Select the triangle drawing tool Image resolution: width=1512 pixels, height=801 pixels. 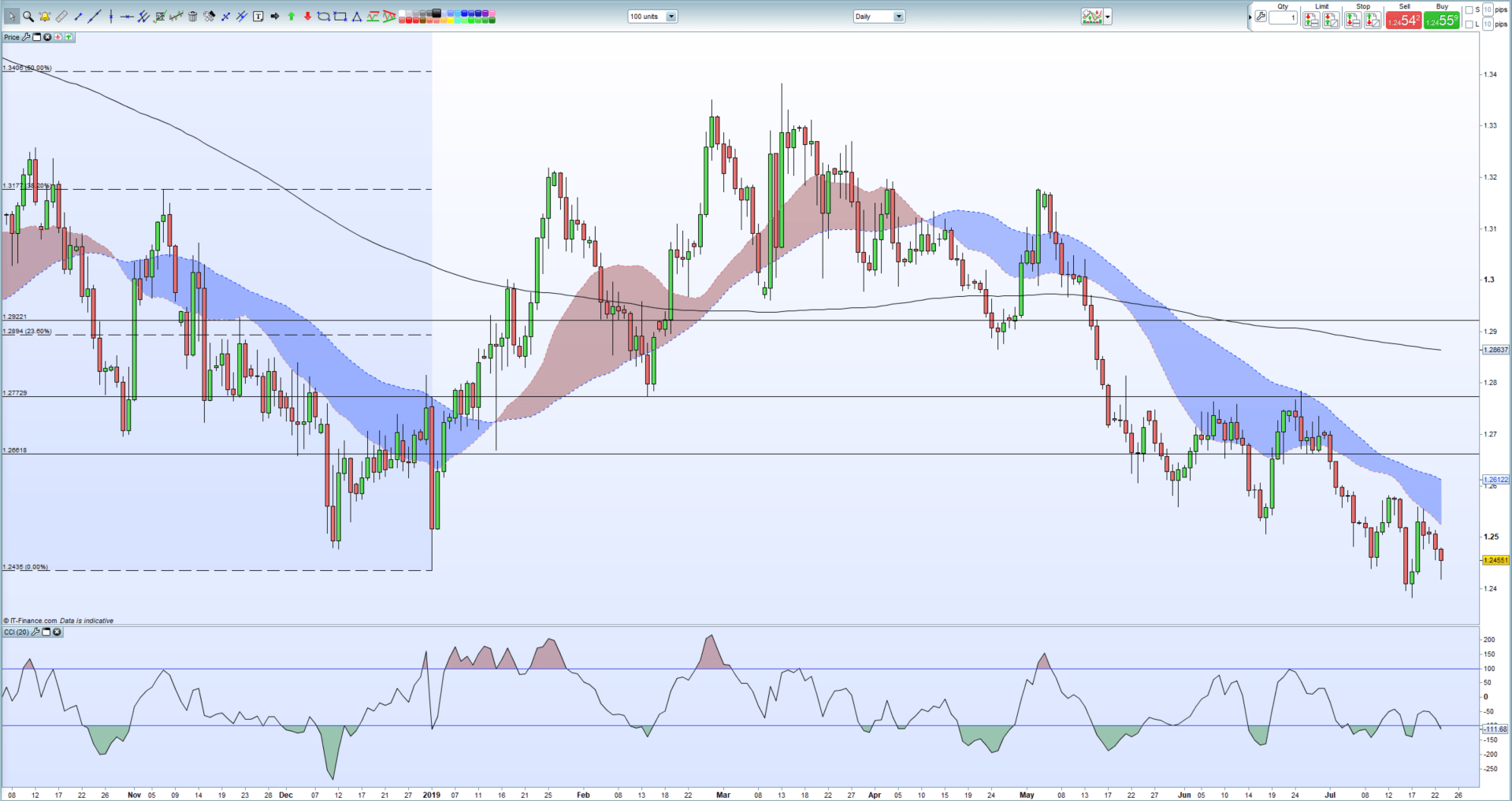pos(357,17)
